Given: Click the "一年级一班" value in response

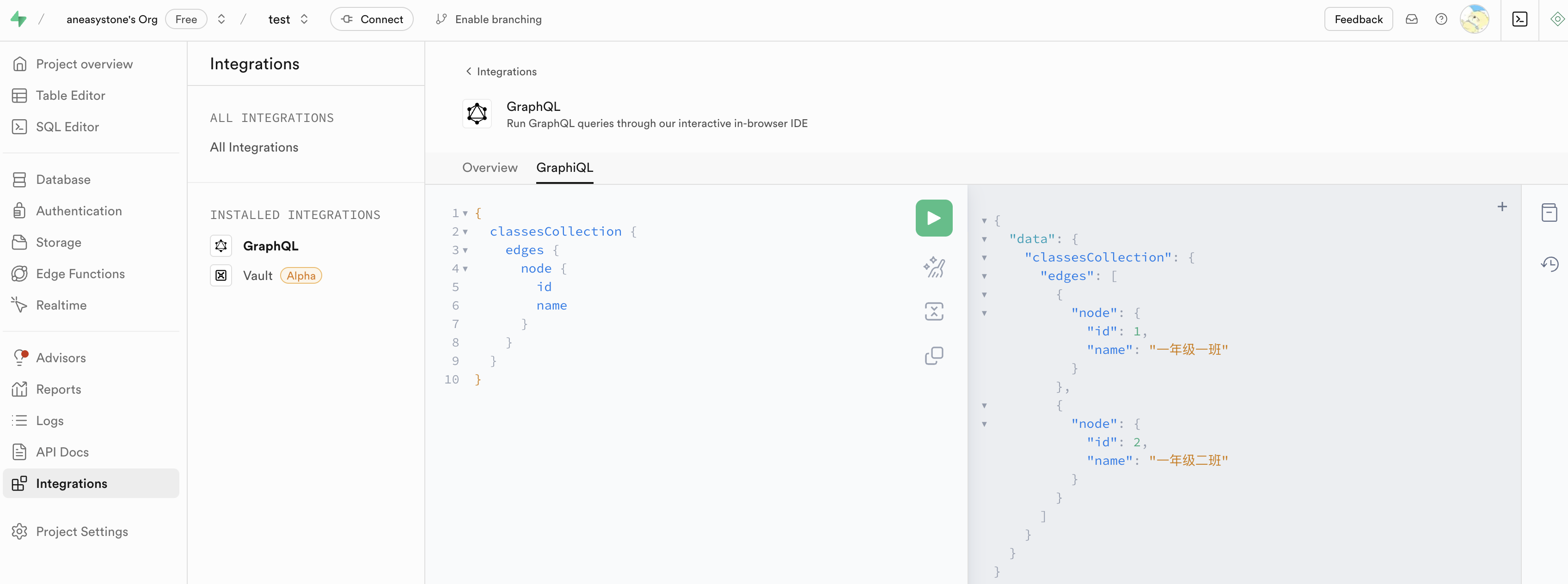Looking at the screenshot, I should [1188, 349].
